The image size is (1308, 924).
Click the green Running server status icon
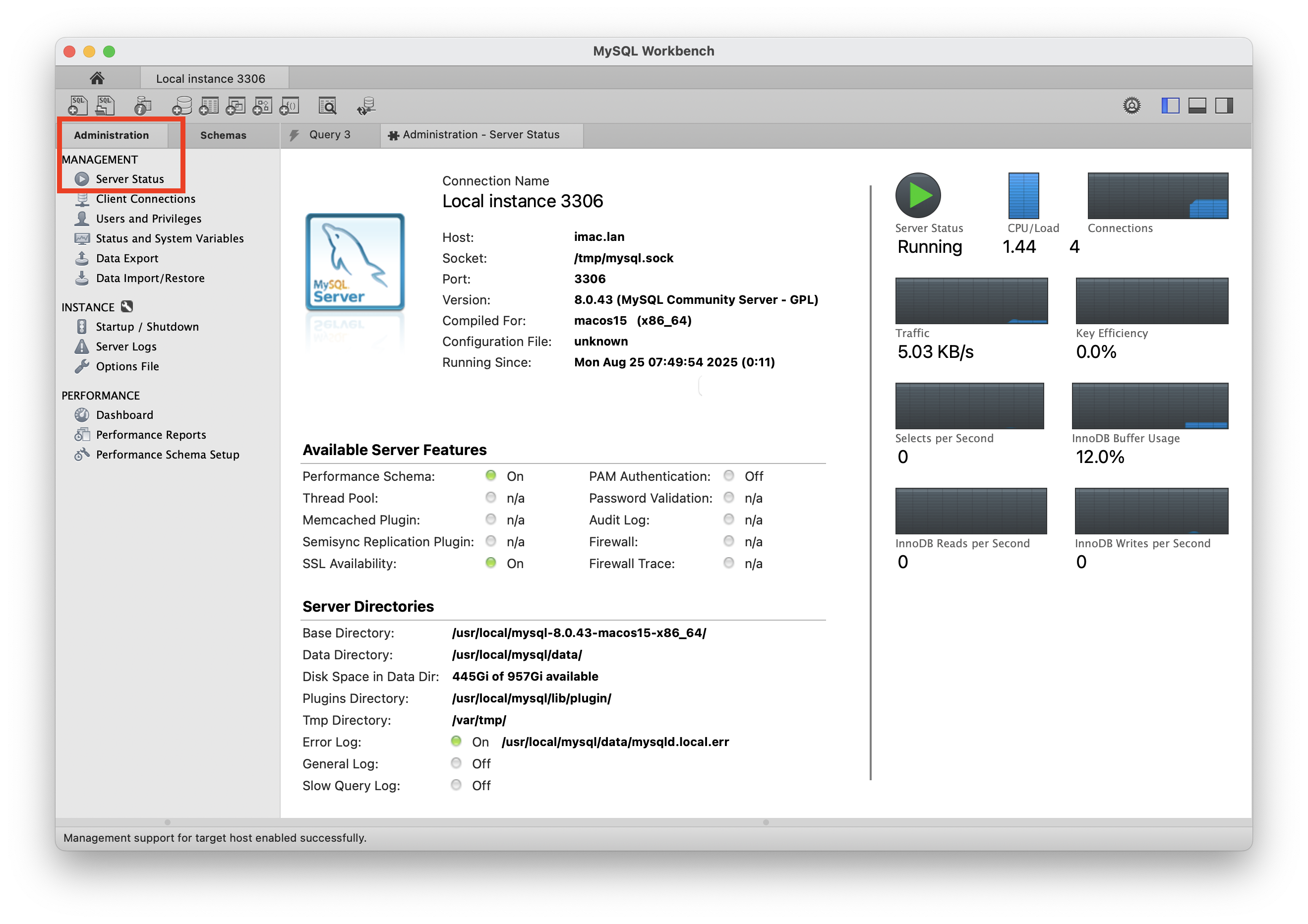click(x=918, y=195)
